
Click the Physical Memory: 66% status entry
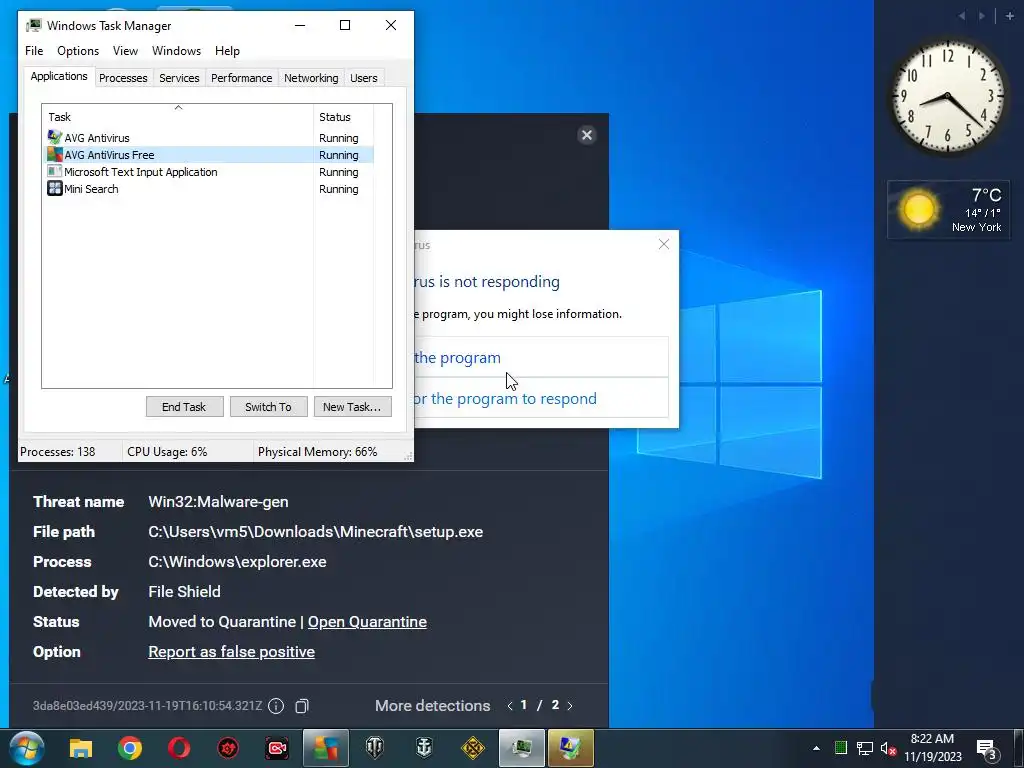coord(317,452)
